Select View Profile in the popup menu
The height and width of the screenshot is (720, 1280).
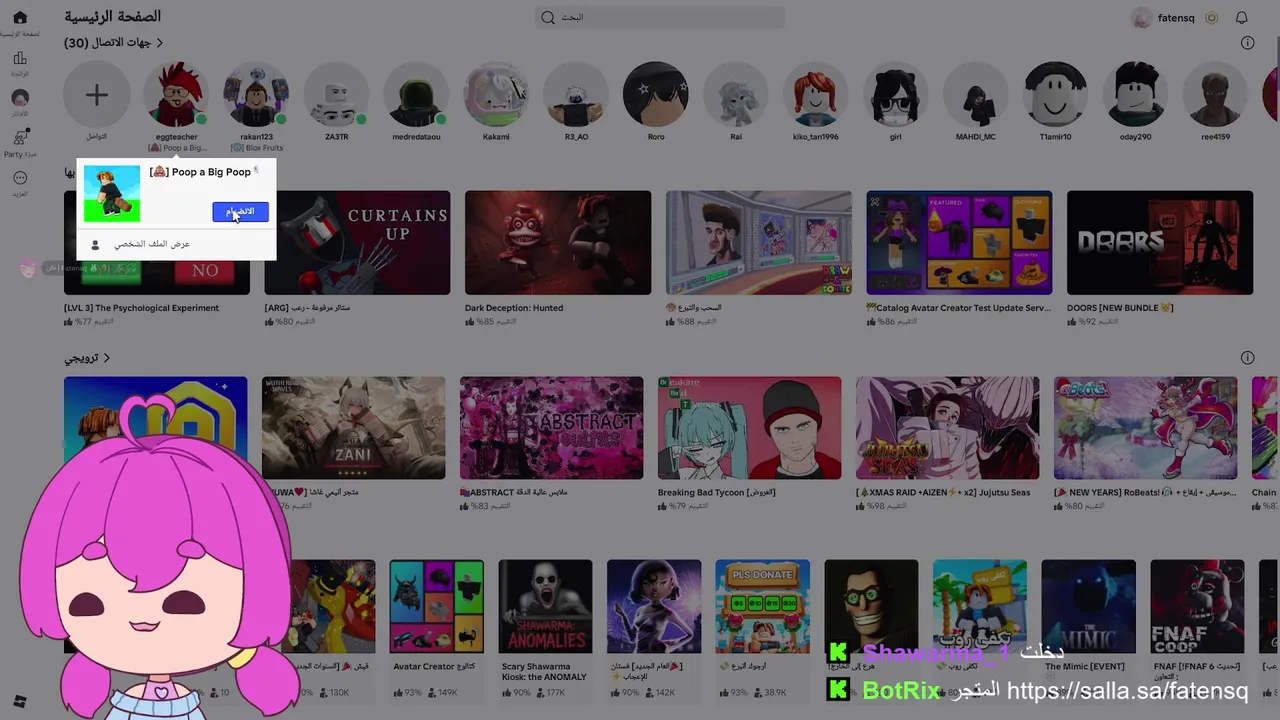coord(150,244)
